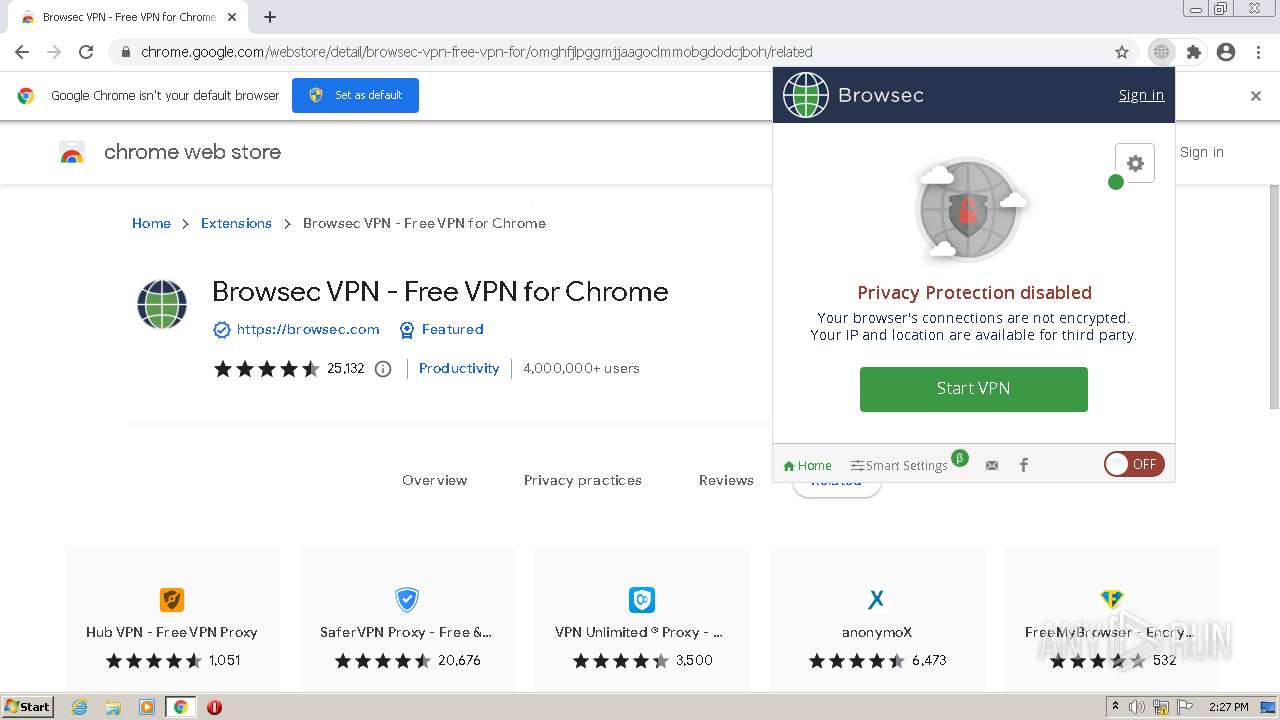1280x720 pixels.
Task: Open the Reviews tab
Action: pyautogui.click(x=726, y=480)
